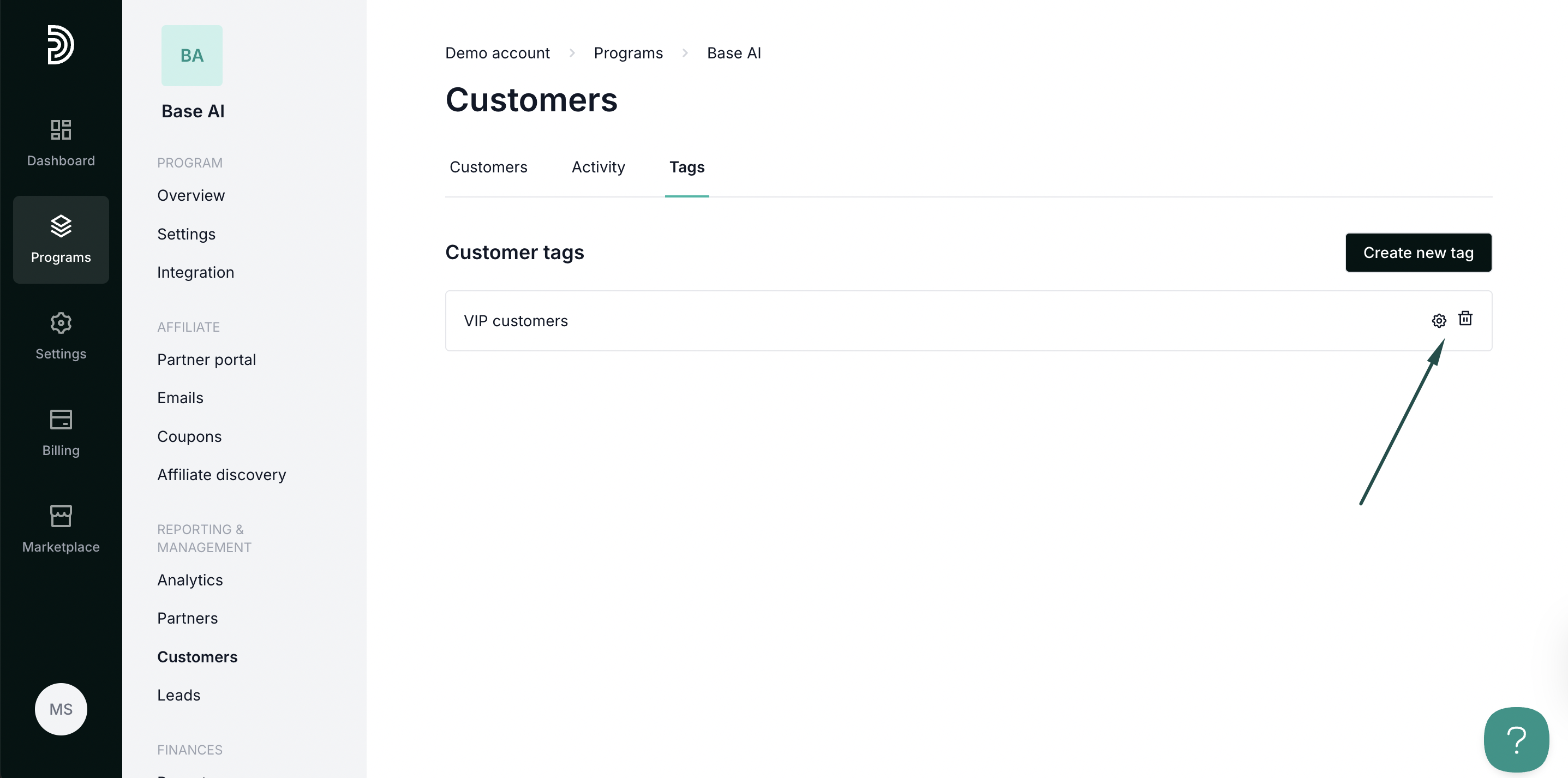
Task: Open global Settings gear in sidebar
Action: click(x=61, y=323)
